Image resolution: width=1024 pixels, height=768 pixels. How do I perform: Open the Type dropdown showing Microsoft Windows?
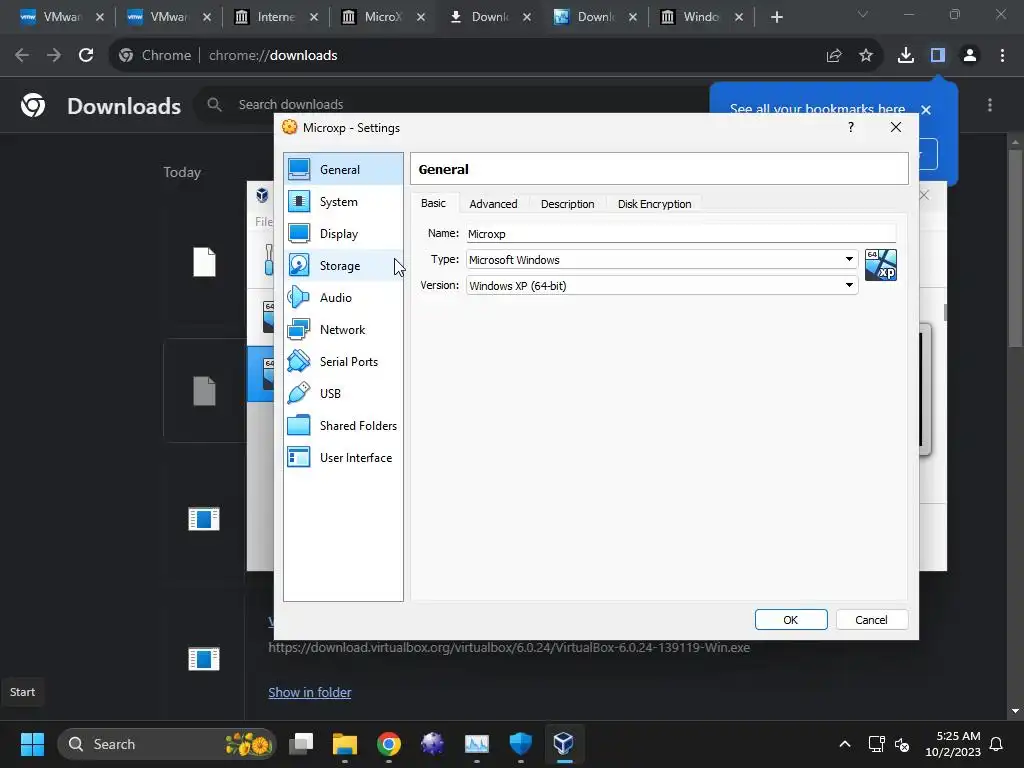[662, 260]
